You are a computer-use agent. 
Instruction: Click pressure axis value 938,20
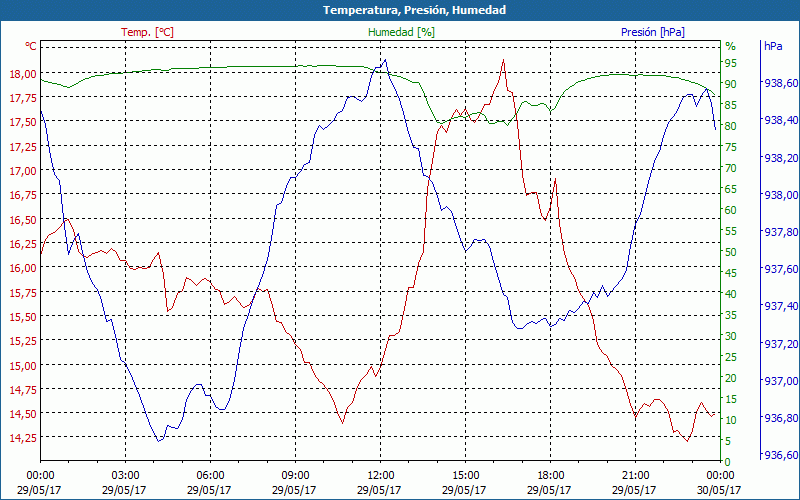[x=779, y=158]
